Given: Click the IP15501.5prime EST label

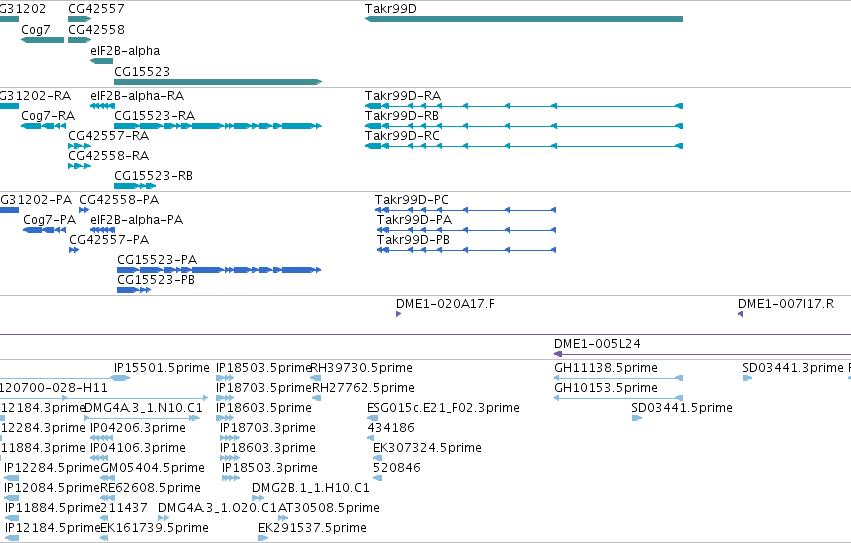Looking at the screenshot, I should [x=162, y=368].
